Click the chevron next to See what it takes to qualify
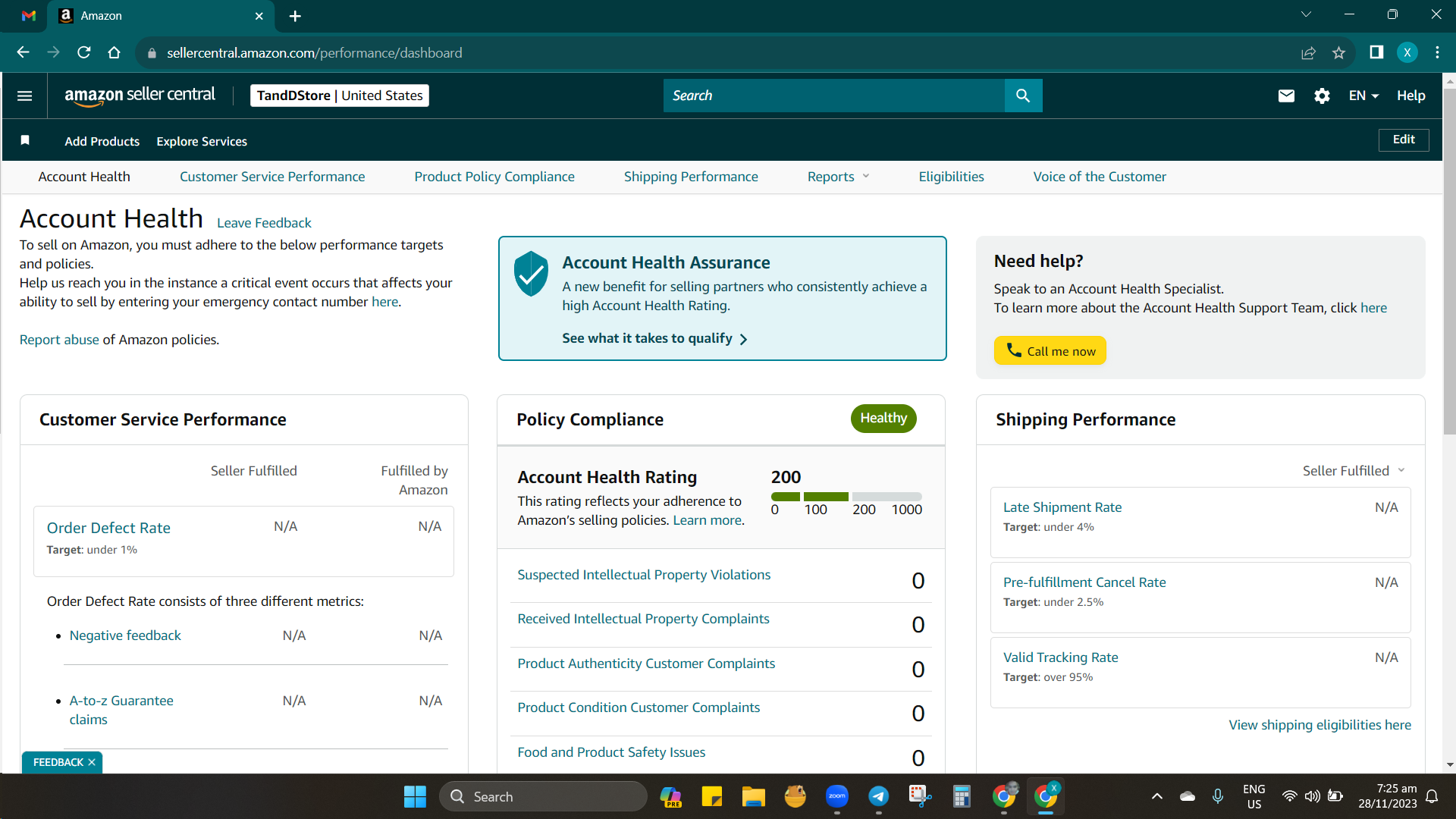Screen dimensions: 1456x819 click(743, 339)
